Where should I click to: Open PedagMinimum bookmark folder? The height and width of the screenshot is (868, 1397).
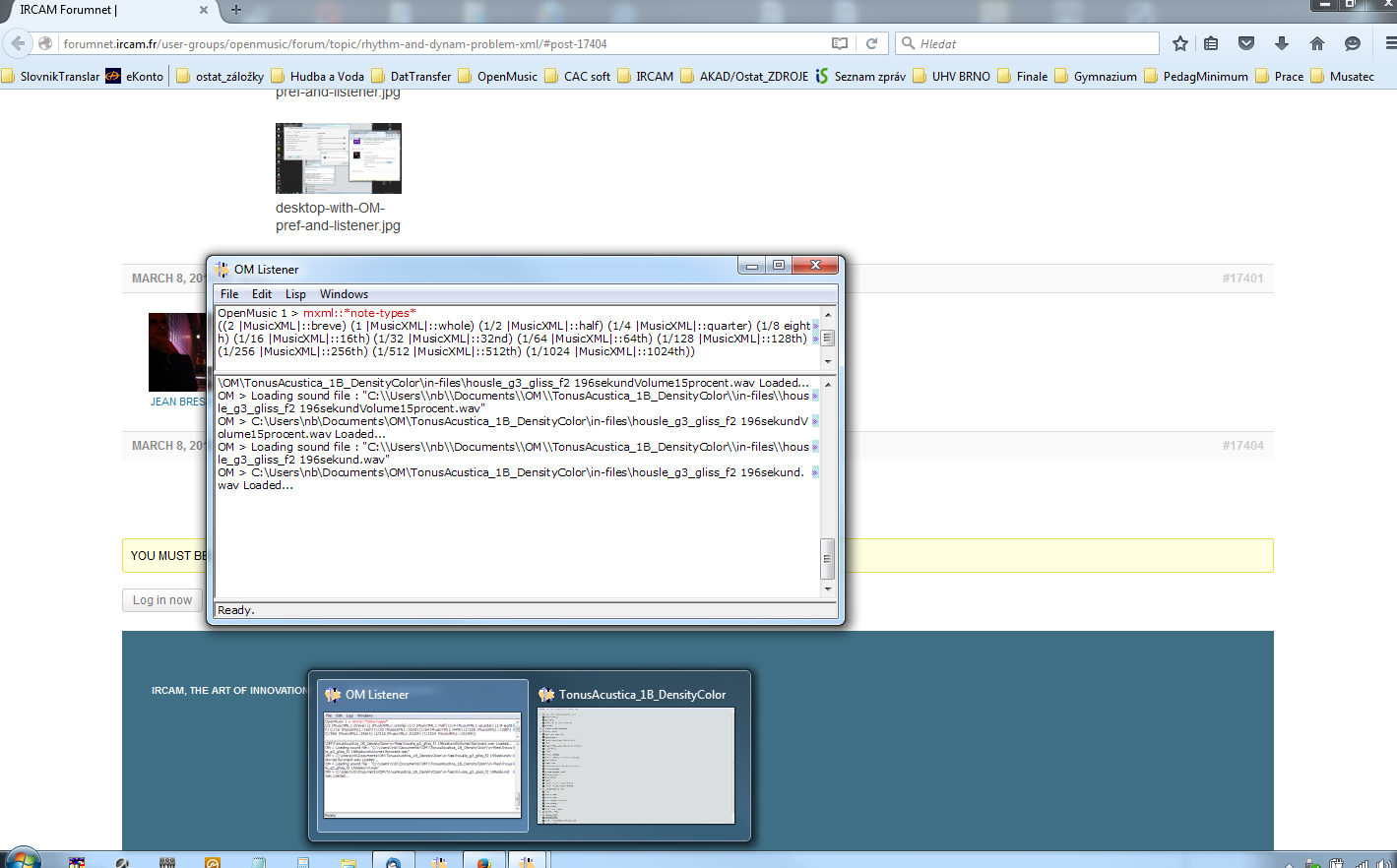coord(1196,76)
